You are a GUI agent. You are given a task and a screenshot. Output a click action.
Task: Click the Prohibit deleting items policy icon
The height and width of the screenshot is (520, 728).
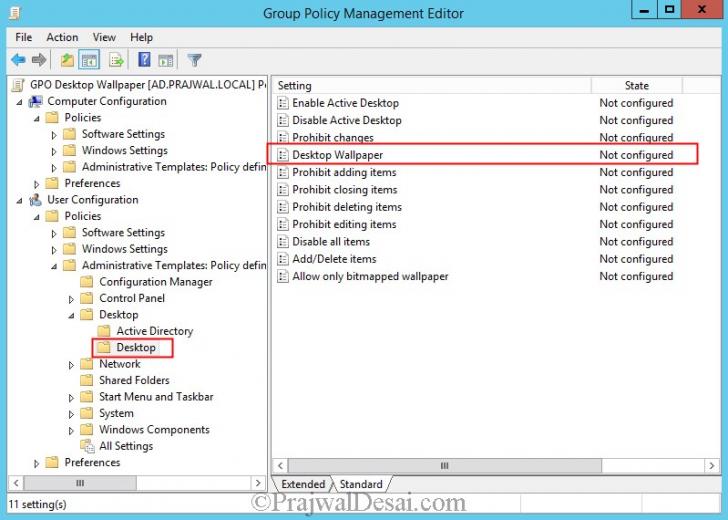point(283,207)
